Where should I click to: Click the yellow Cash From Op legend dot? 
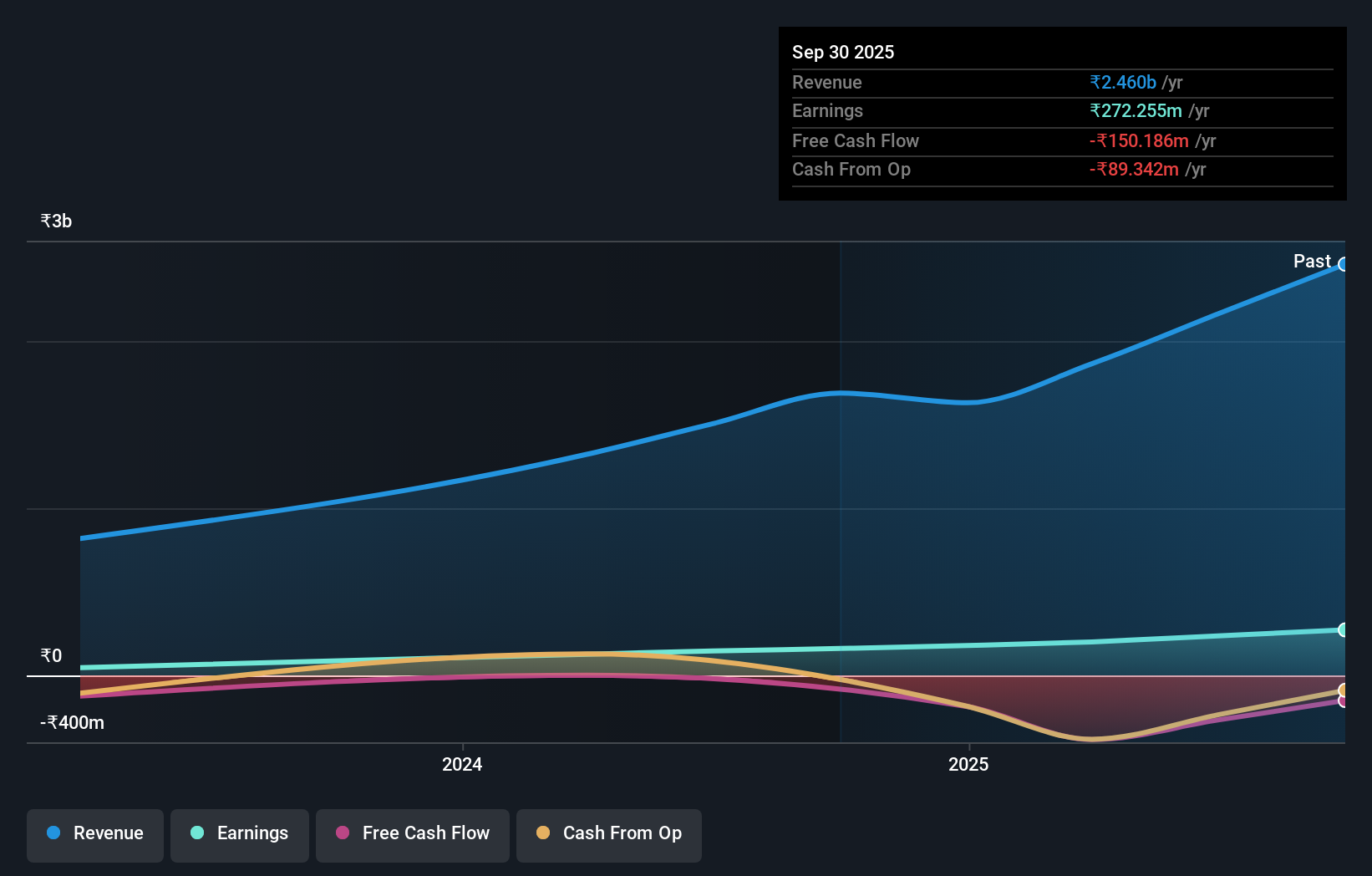(x=543, y=833)
